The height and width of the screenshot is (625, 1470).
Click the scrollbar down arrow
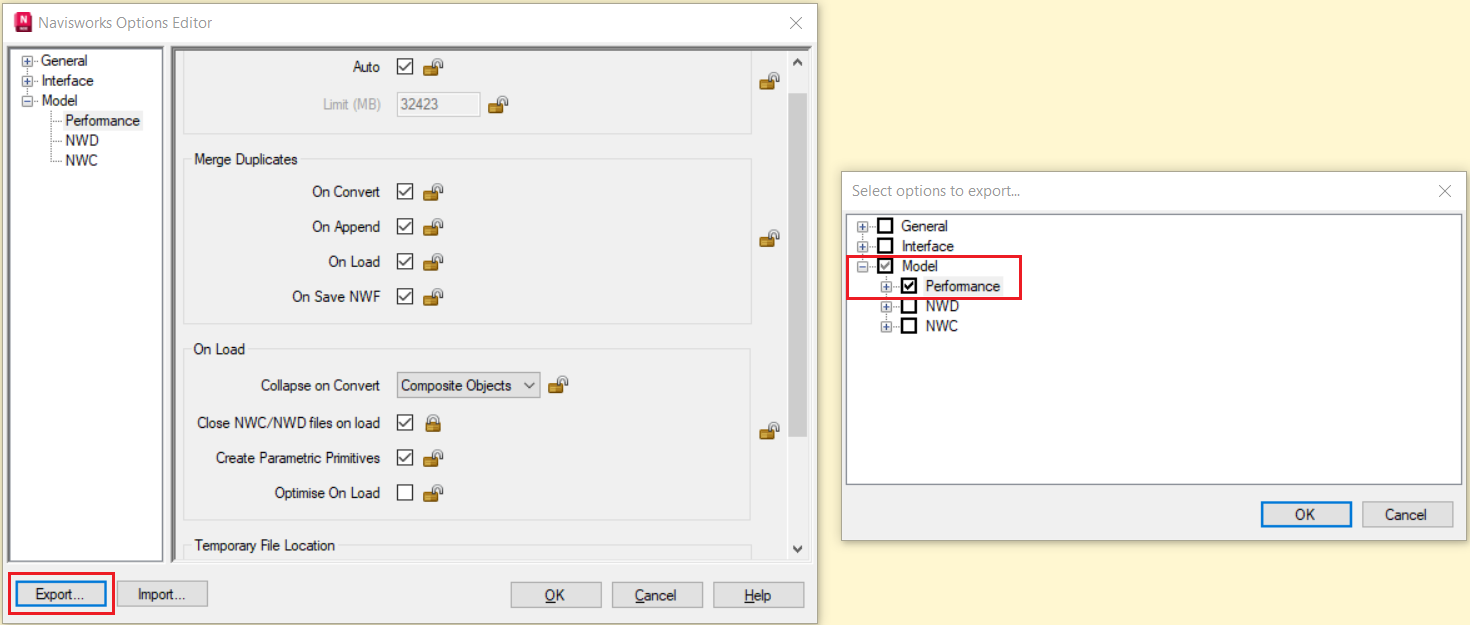797,548
